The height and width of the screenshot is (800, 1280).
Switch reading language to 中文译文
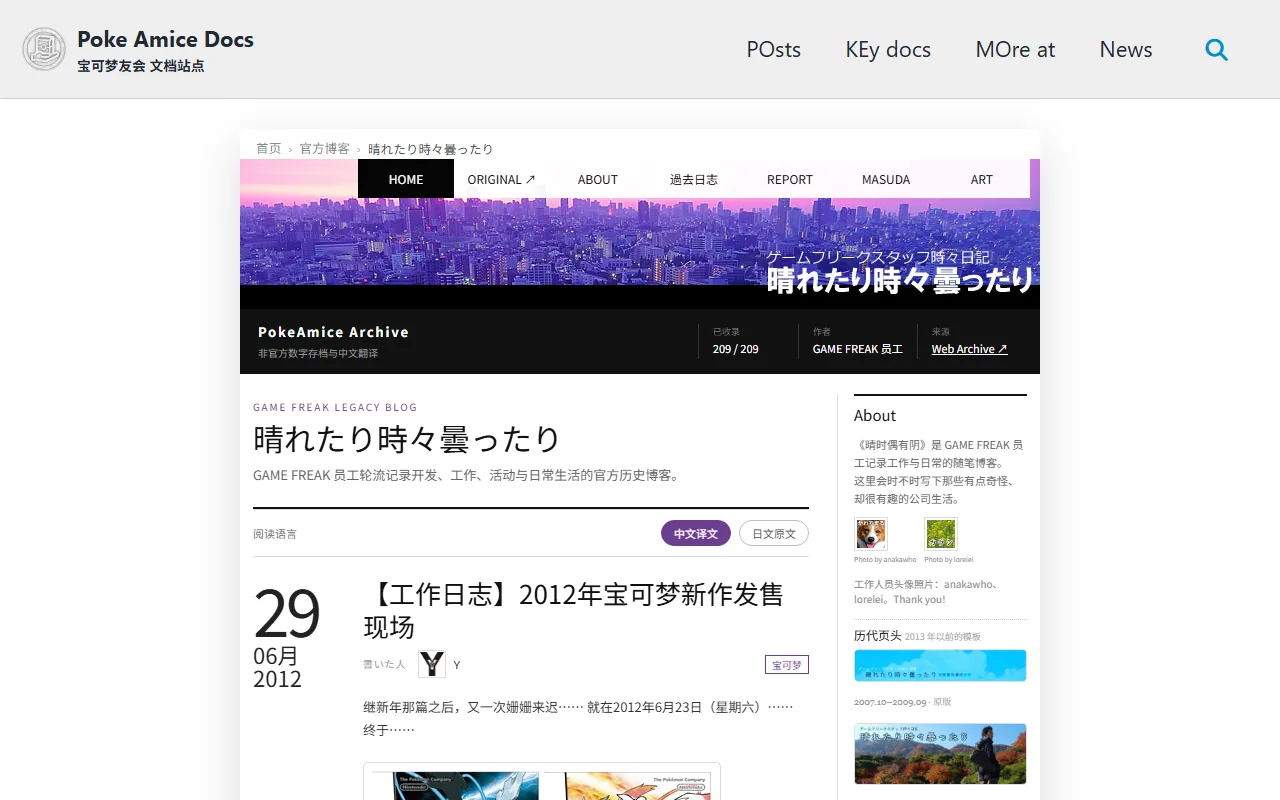696,534
